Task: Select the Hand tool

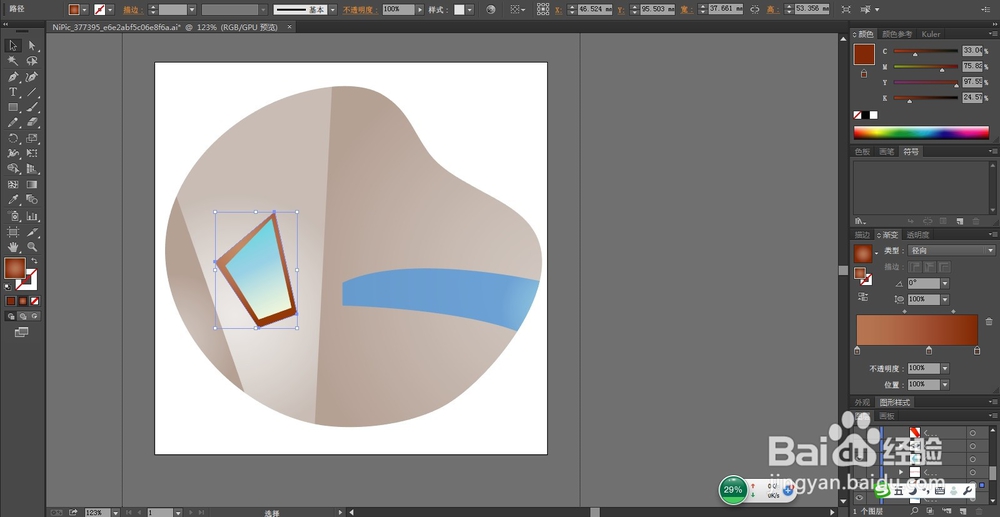Action: tap(13, 247)
